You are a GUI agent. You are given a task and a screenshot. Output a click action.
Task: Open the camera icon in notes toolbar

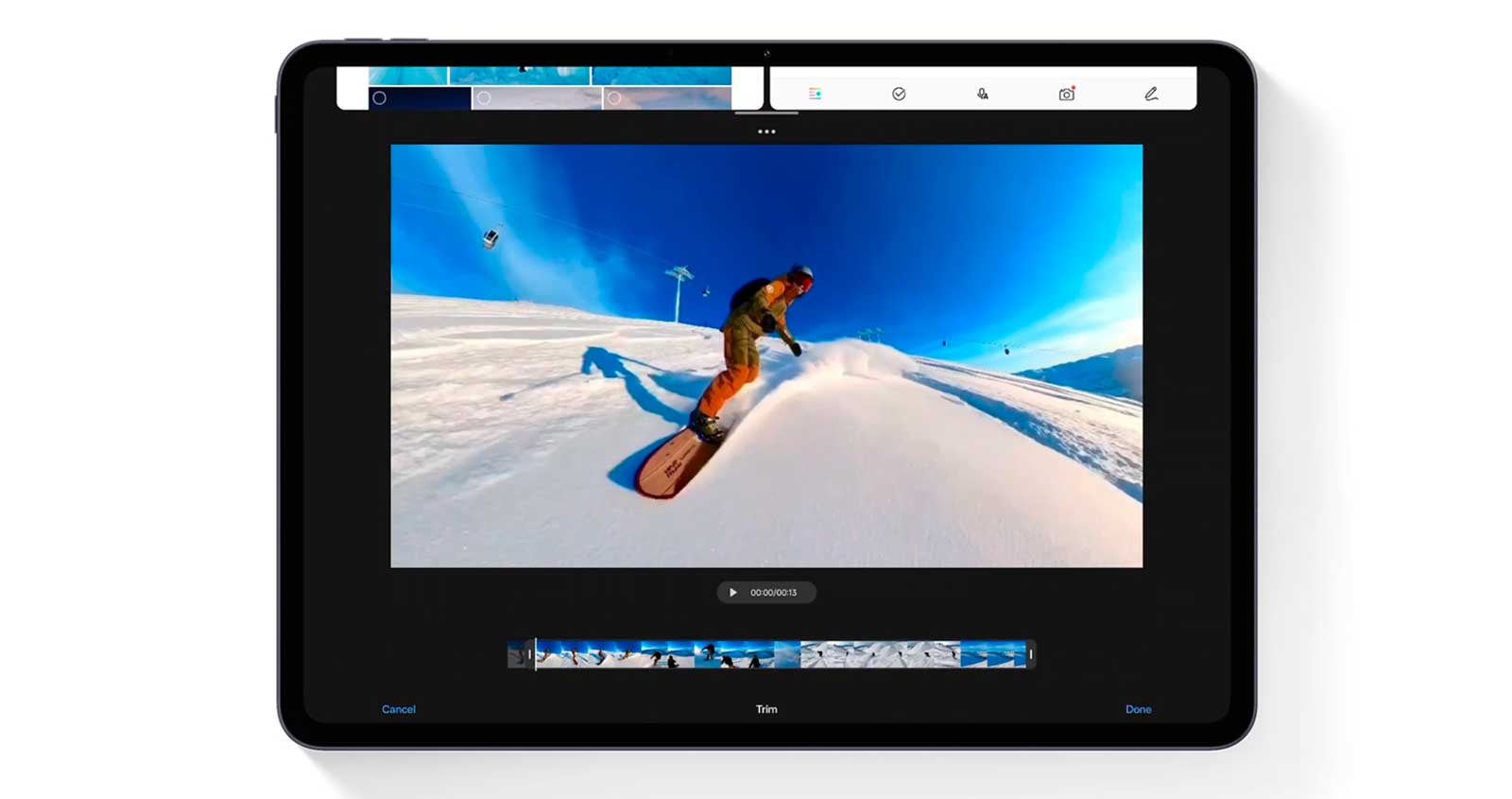tap(1067, 94)
